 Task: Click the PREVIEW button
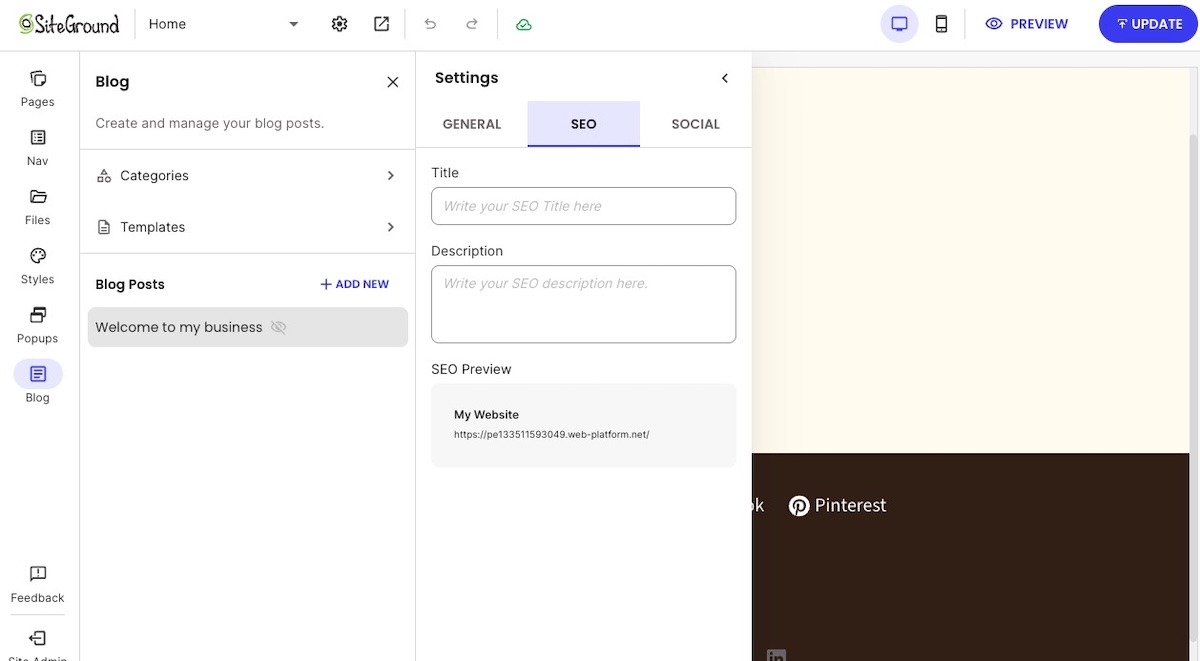coord(1027,24)
